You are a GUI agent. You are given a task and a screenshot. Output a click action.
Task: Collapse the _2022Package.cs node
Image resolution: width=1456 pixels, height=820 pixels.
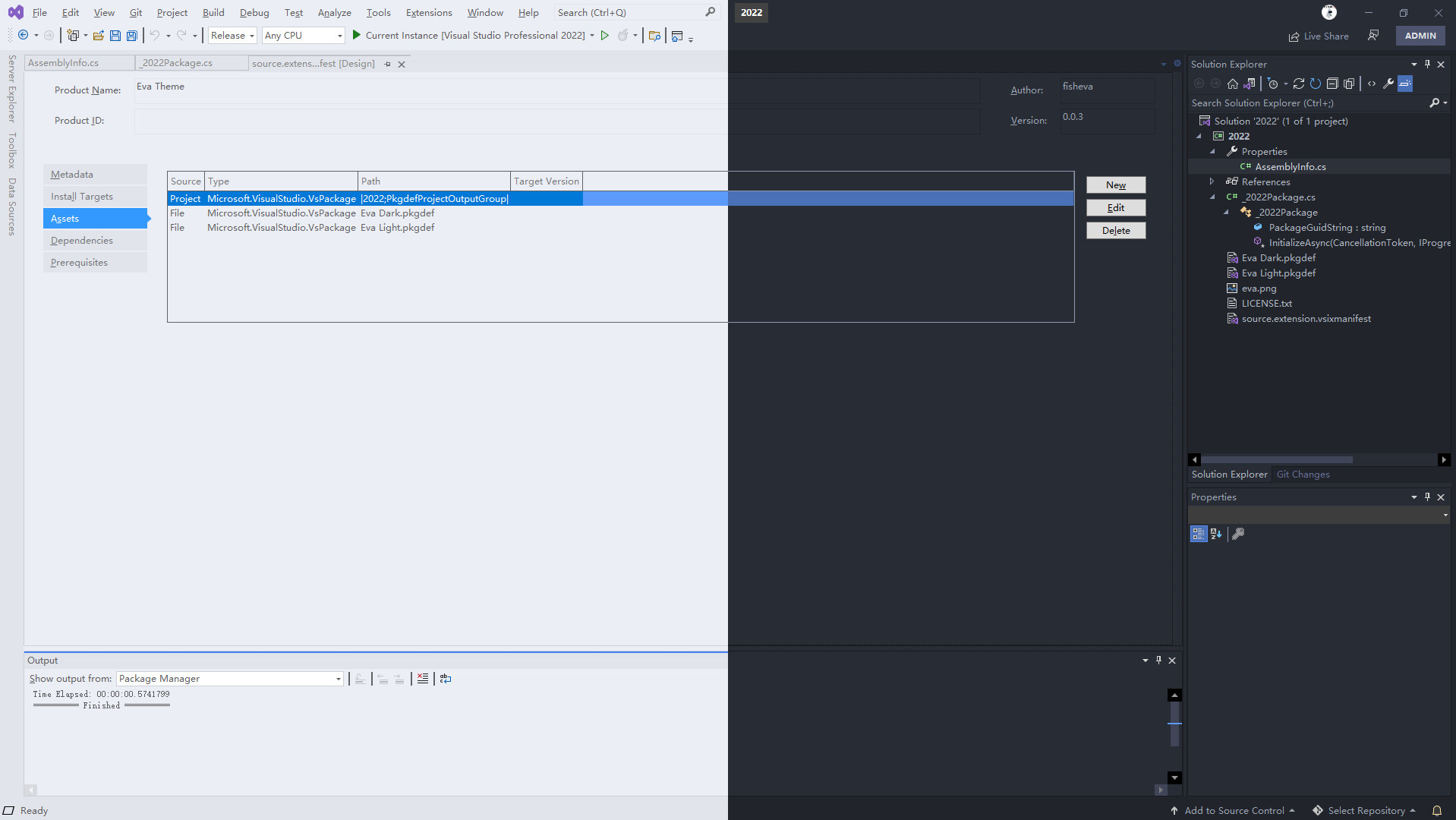coord(1212,197)
